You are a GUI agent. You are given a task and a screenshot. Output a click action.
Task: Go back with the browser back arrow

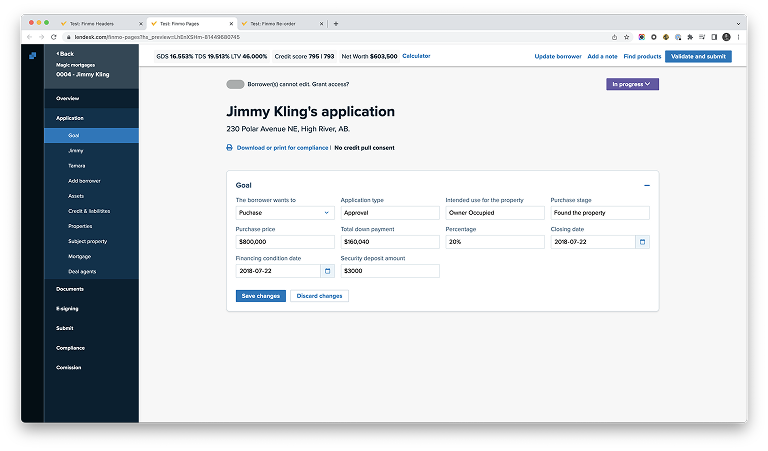(30, 37)
